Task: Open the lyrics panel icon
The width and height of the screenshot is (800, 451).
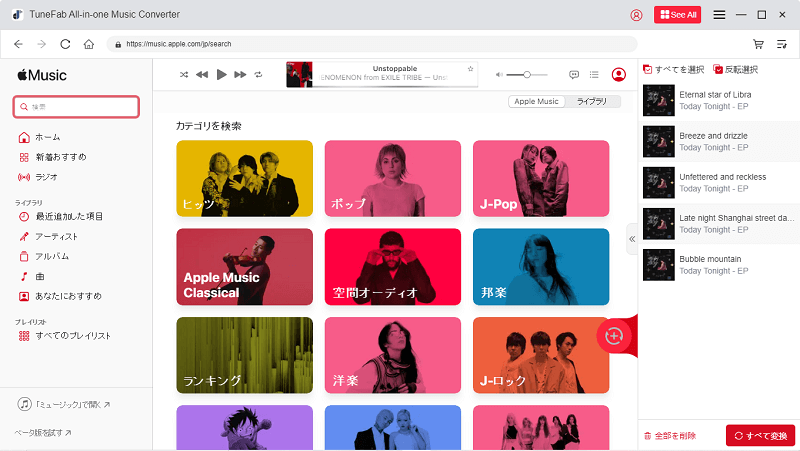Action: pos(574,75)
